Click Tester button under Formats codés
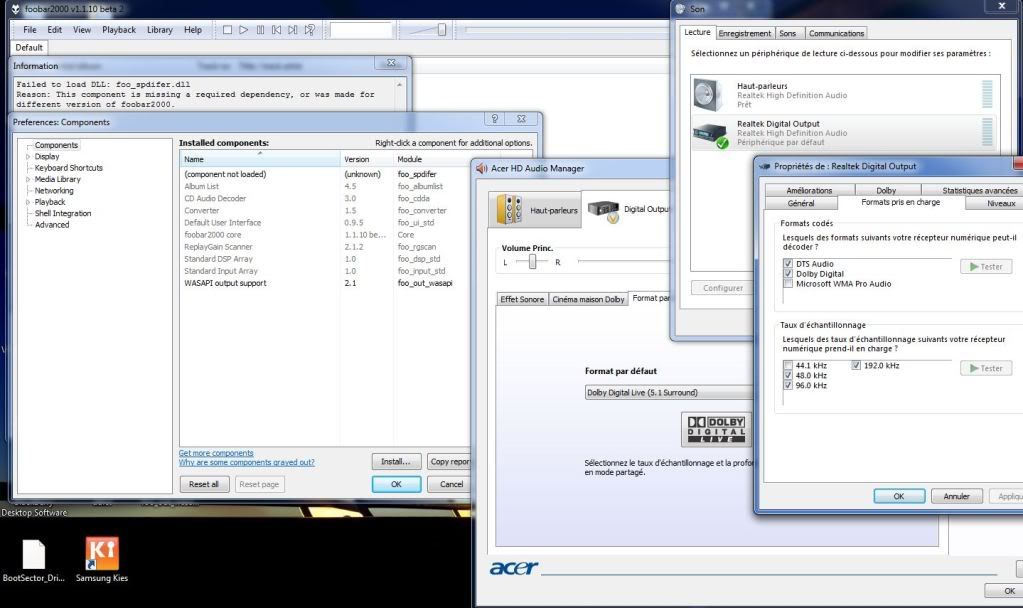Image resolution: width=1023 pixels, height=608 pixels. 986,267
